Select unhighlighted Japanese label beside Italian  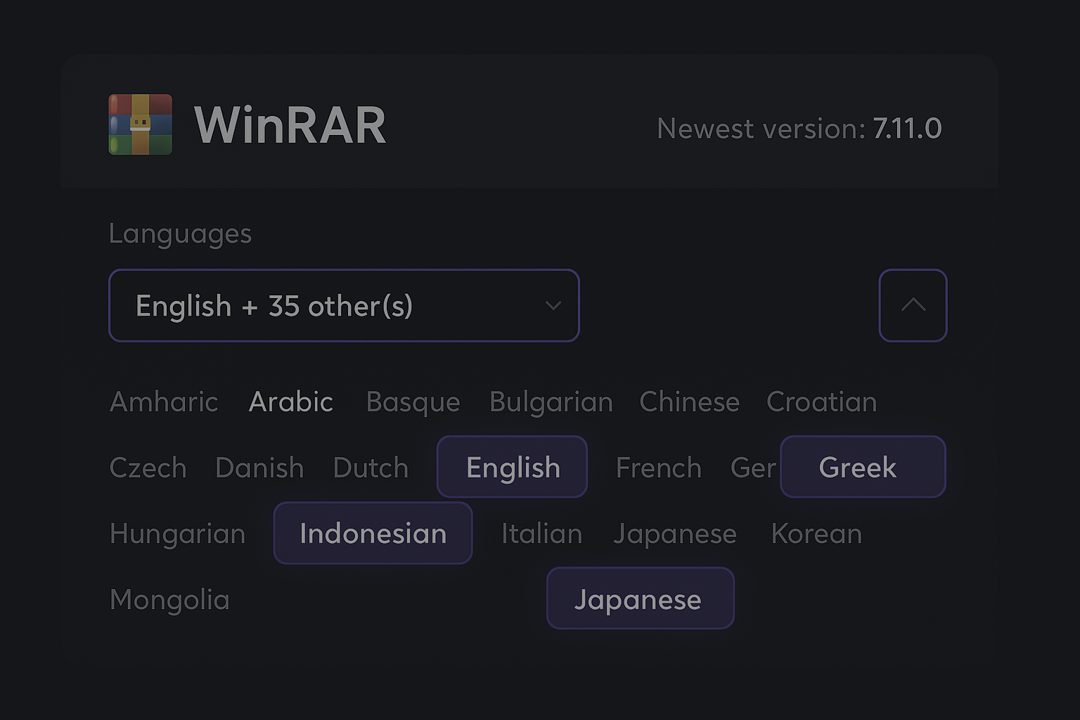[675, 534]
